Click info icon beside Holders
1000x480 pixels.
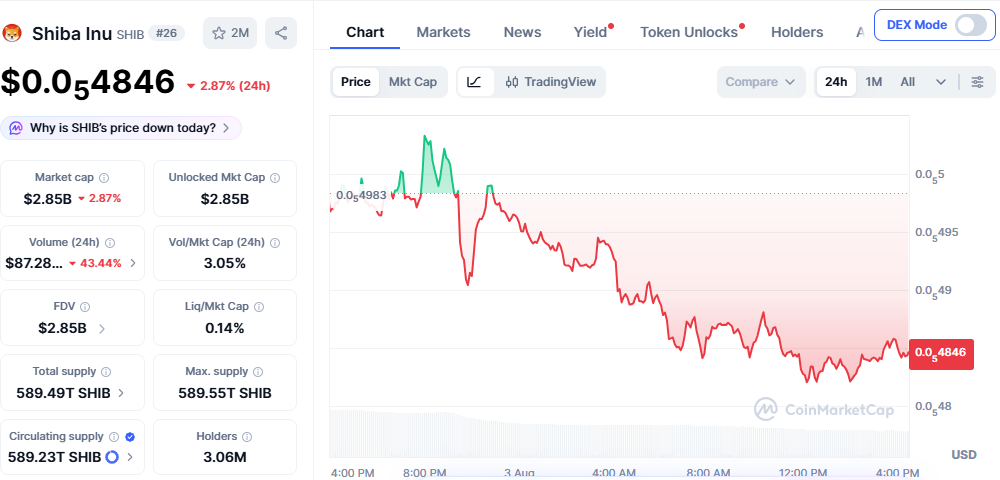tap(247, 437)
